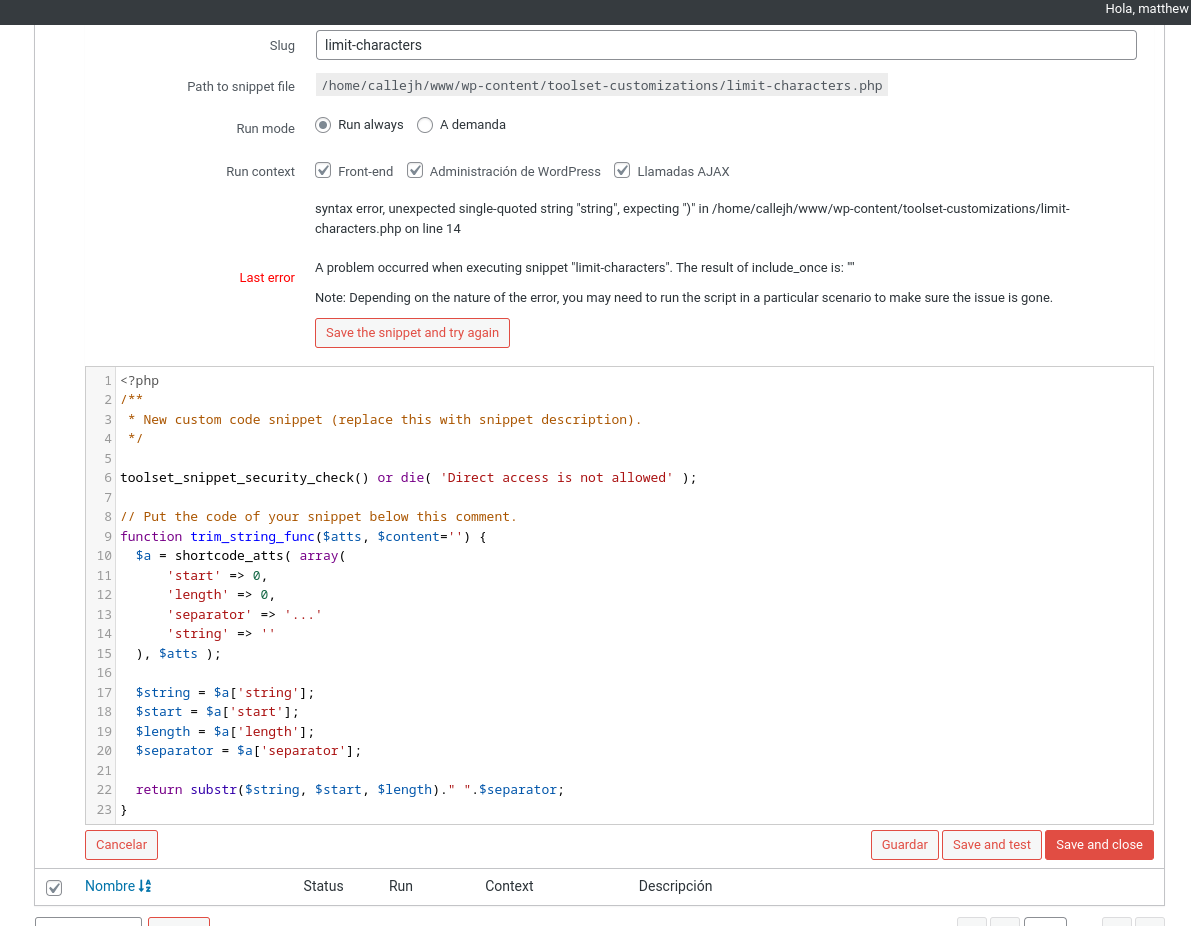This screenshot has width=1191, height=926.
Task: Click the 'length' => 0 code line
Action: click(221, 595)
